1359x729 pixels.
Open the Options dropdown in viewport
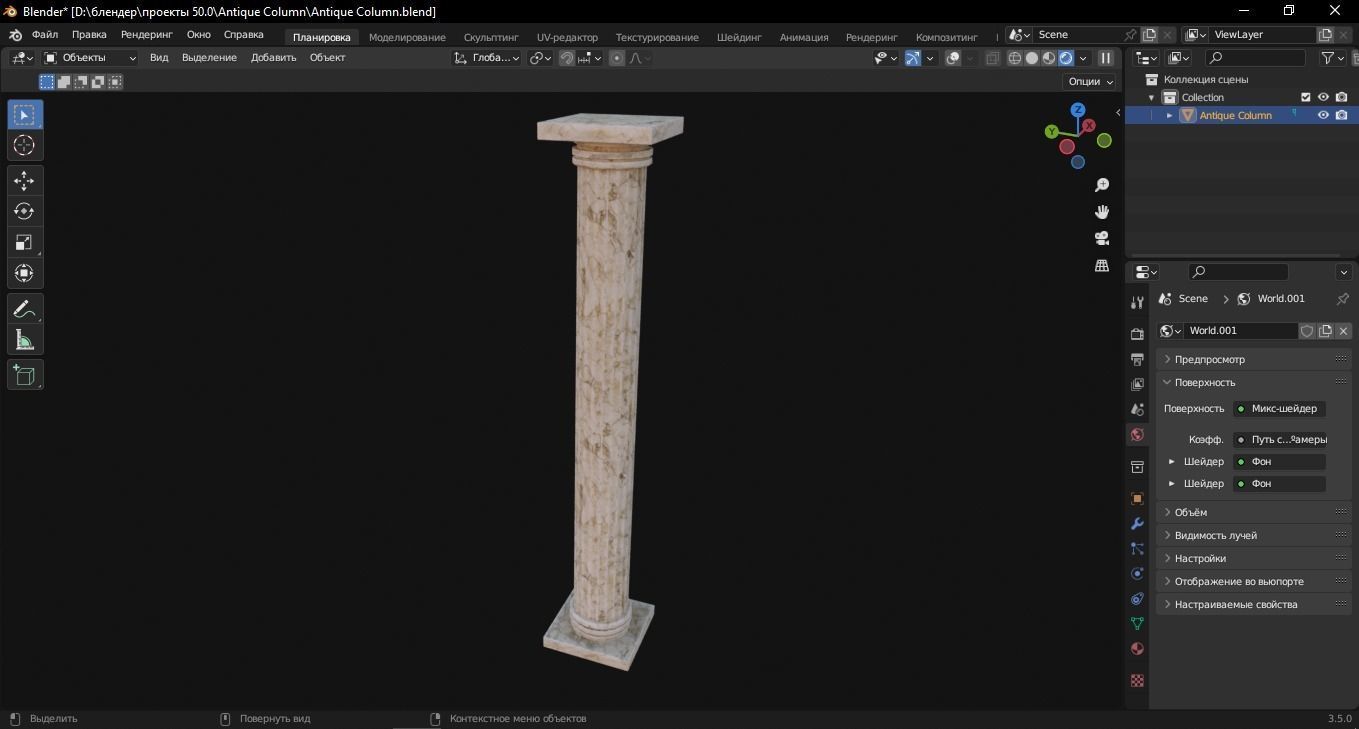[x=1091, y=82]
